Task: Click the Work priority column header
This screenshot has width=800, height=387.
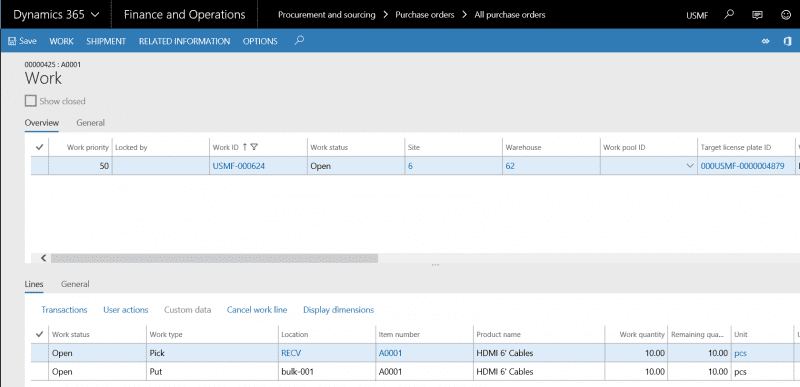Action: 88,147
